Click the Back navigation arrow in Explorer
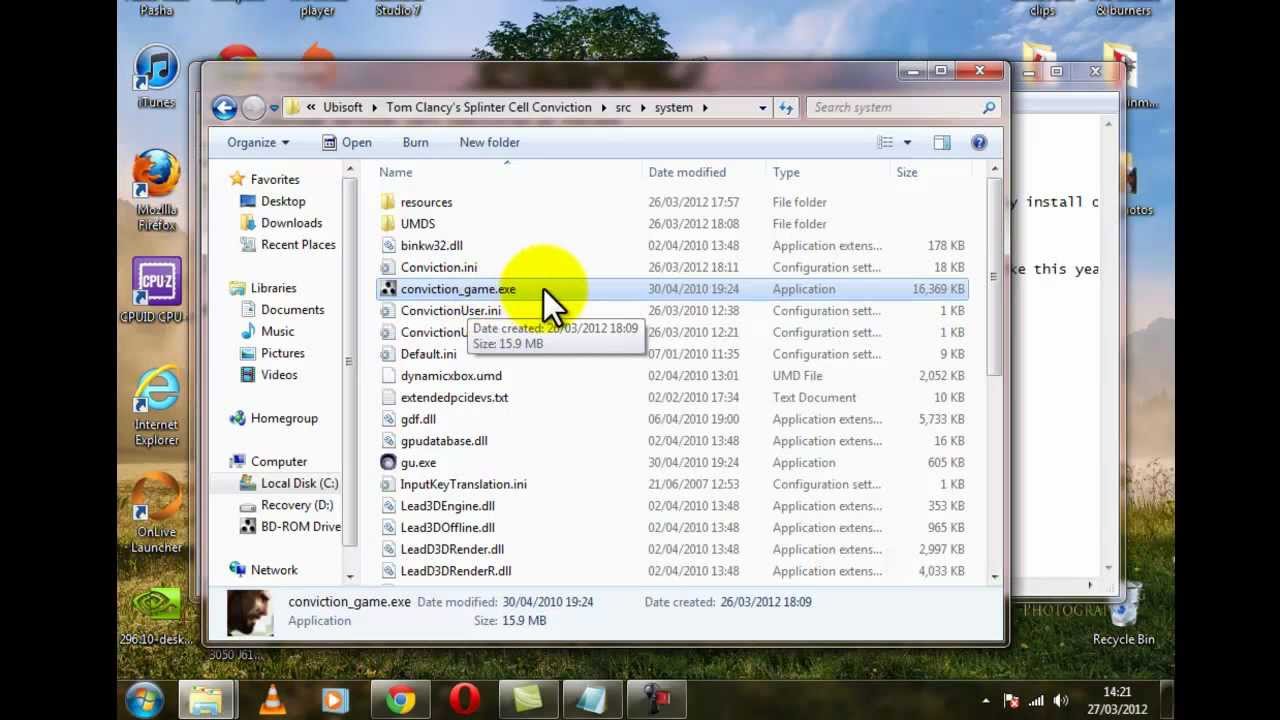This screenshot has height=720, width=1280. [225, 107]
